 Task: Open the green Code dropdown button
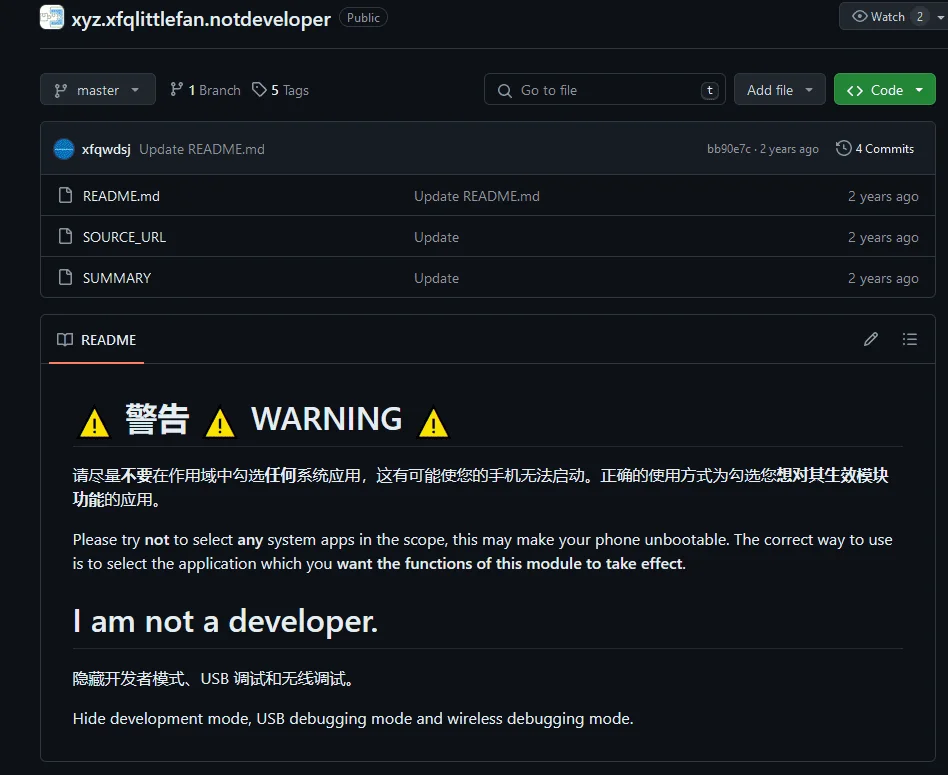click(x=885, y=89)
